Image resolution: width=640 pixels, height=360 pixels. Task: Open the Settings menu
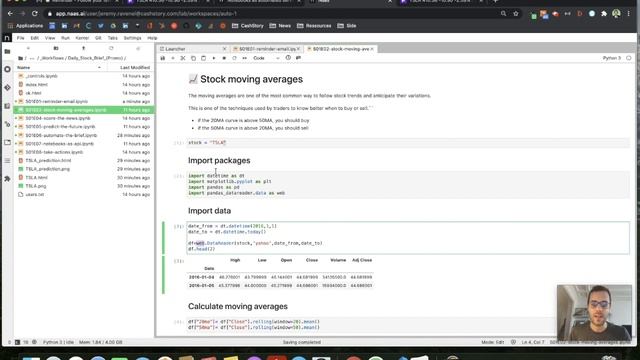tap(132, 38)
